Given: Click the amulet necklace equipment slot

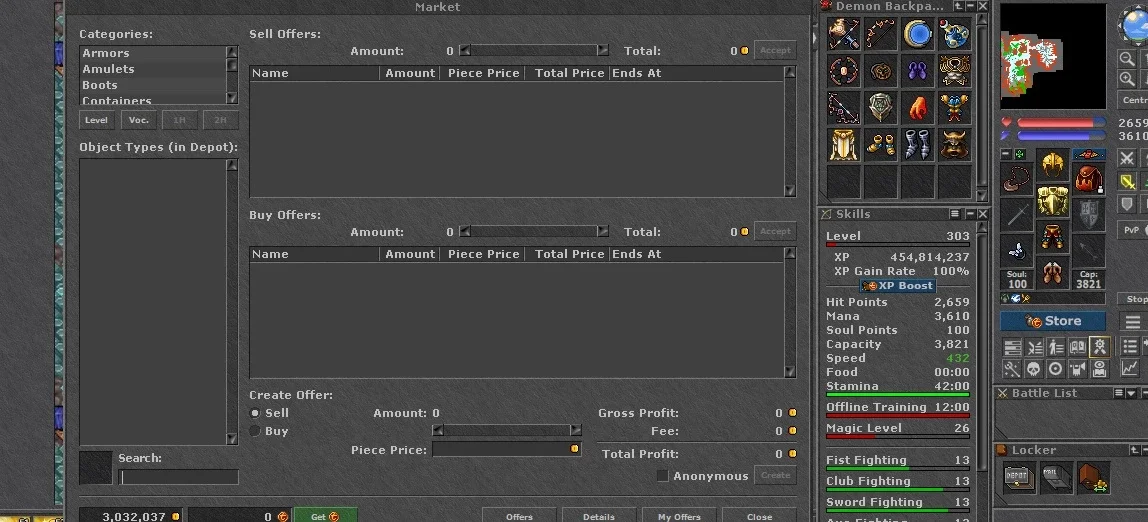Looking at the screenshot, I should [1017, 179].
